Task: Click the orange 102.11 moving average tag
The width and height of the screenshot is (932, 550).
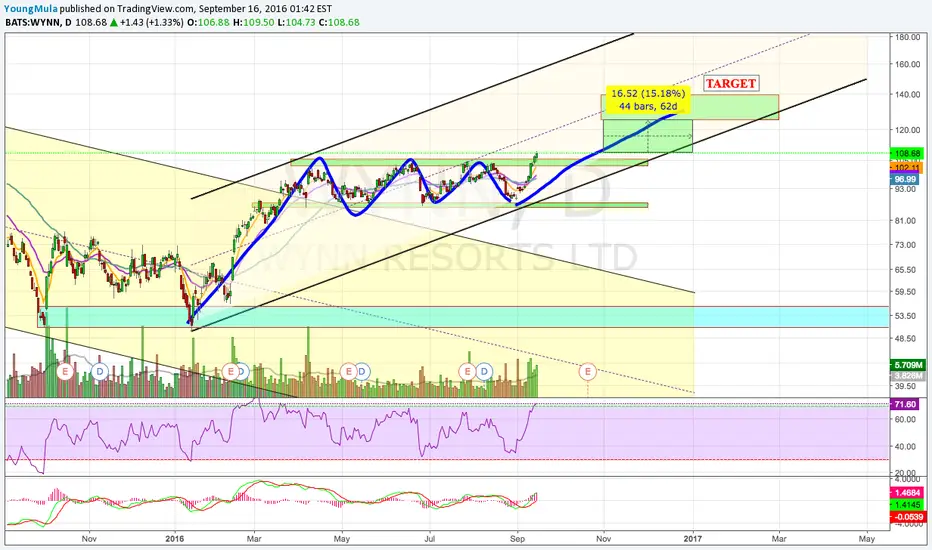Action: tap(907, 169)
